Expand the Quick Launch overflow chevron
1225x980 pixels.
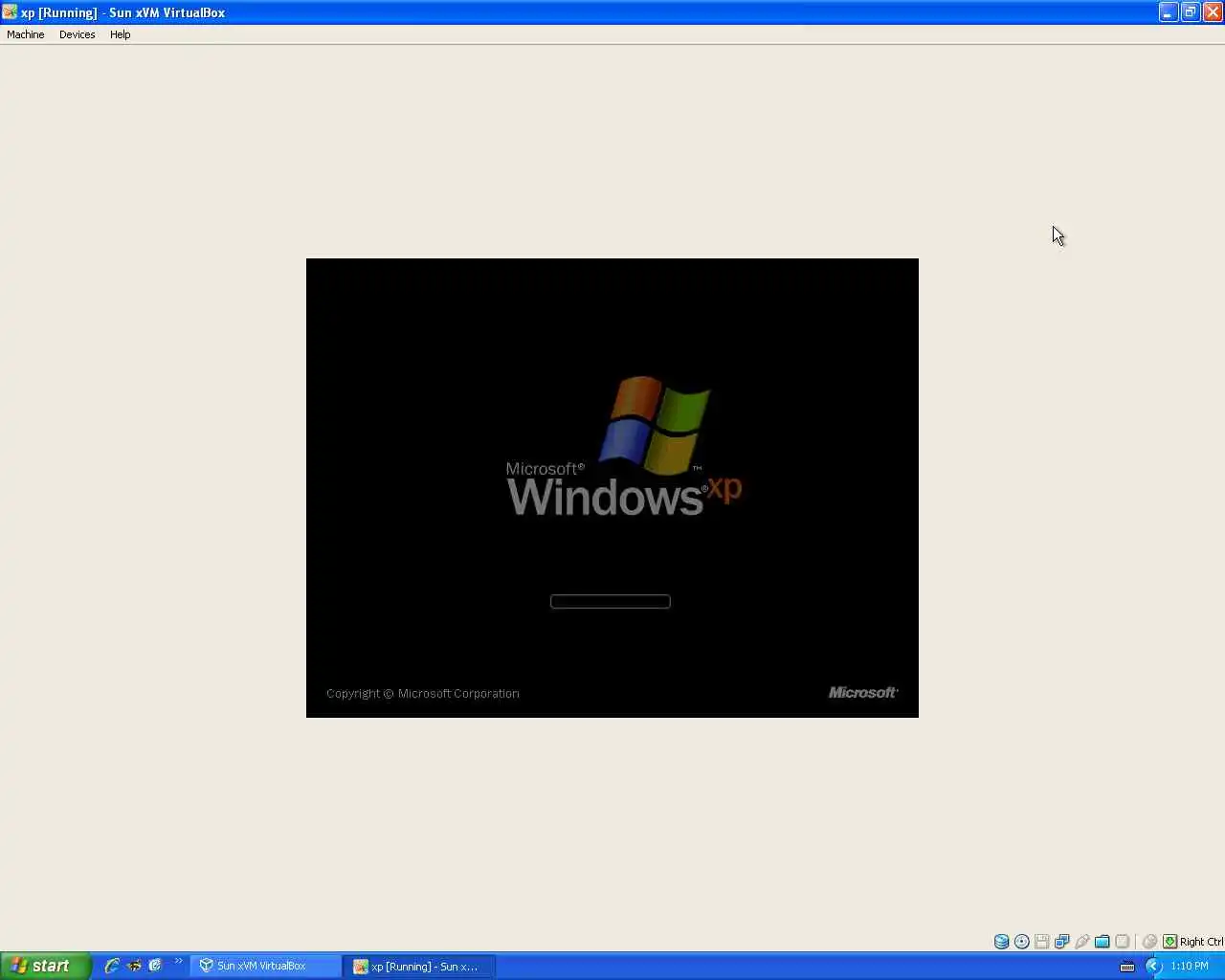178,962
